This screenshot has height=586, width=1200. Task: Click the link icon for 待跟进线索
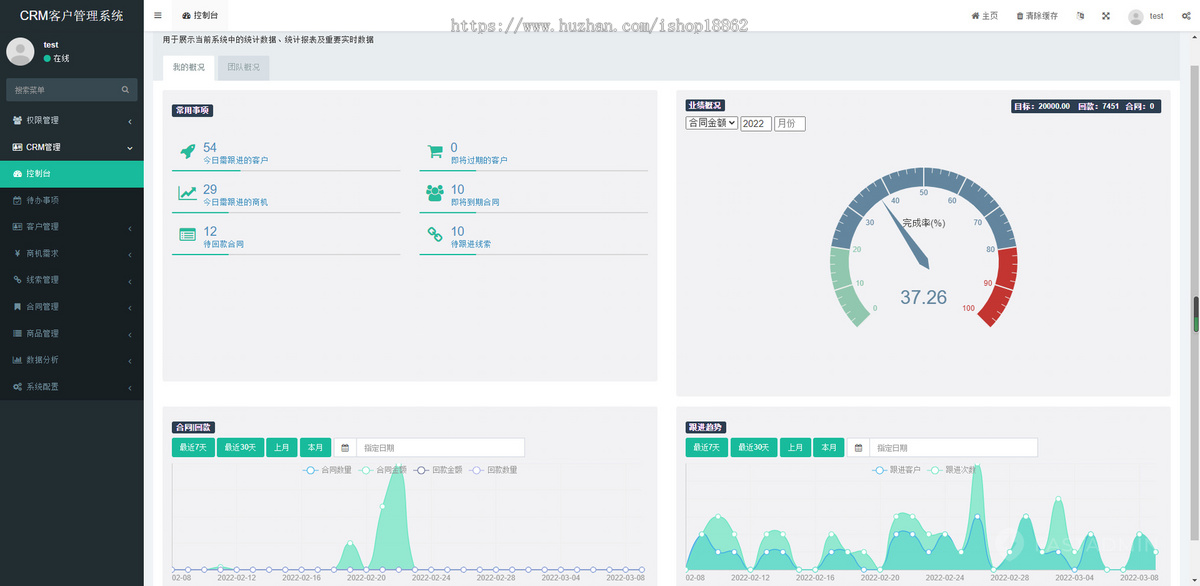point(435,235)
